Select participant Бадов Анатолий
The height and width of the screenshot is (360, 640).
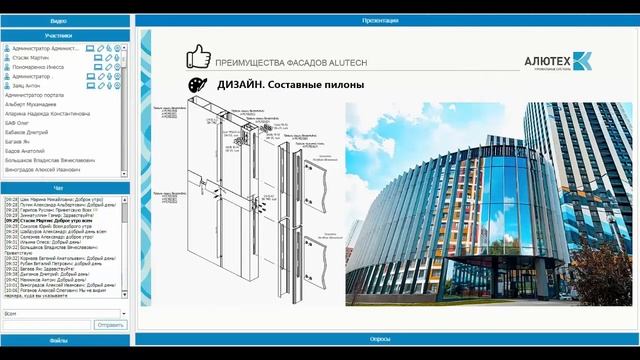25,151
